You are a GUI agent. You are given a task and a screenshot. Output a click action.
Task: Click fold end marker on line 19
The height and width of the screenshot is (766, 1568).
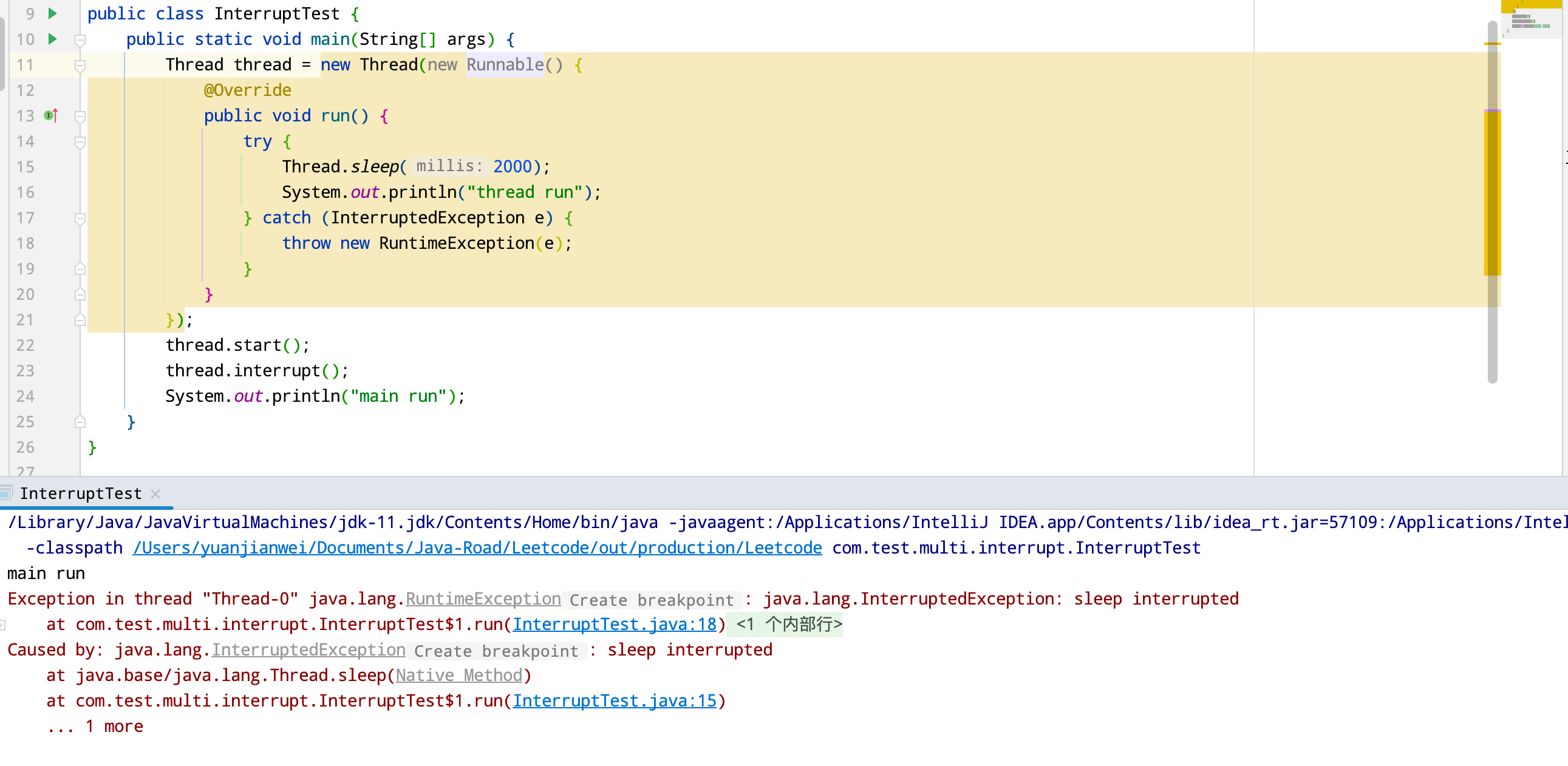[80, 269]
